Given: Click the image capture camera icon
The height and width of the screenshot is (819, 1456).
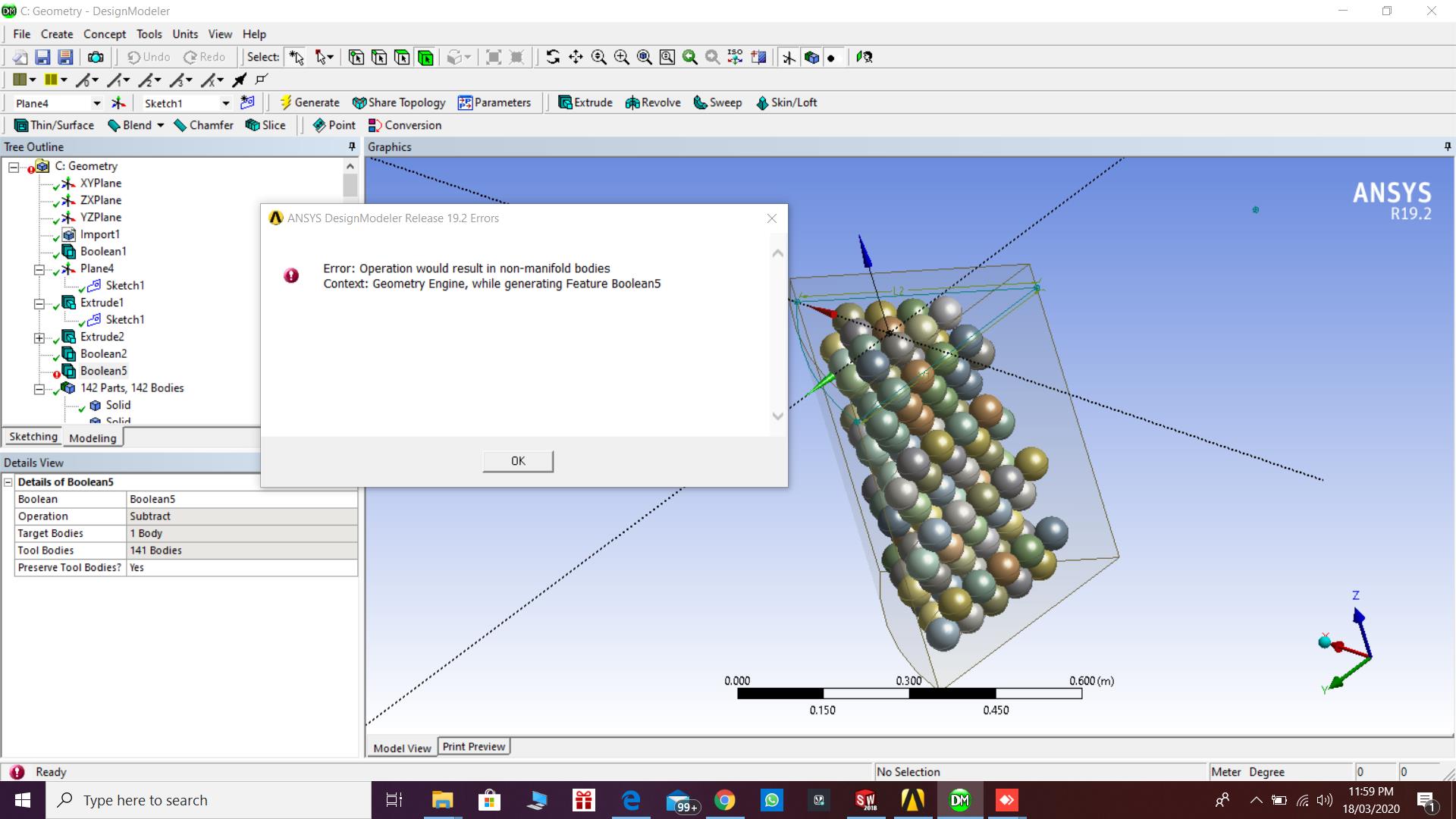Looking at the screenshot, I should pyautogui.click(x=96, y=57).
